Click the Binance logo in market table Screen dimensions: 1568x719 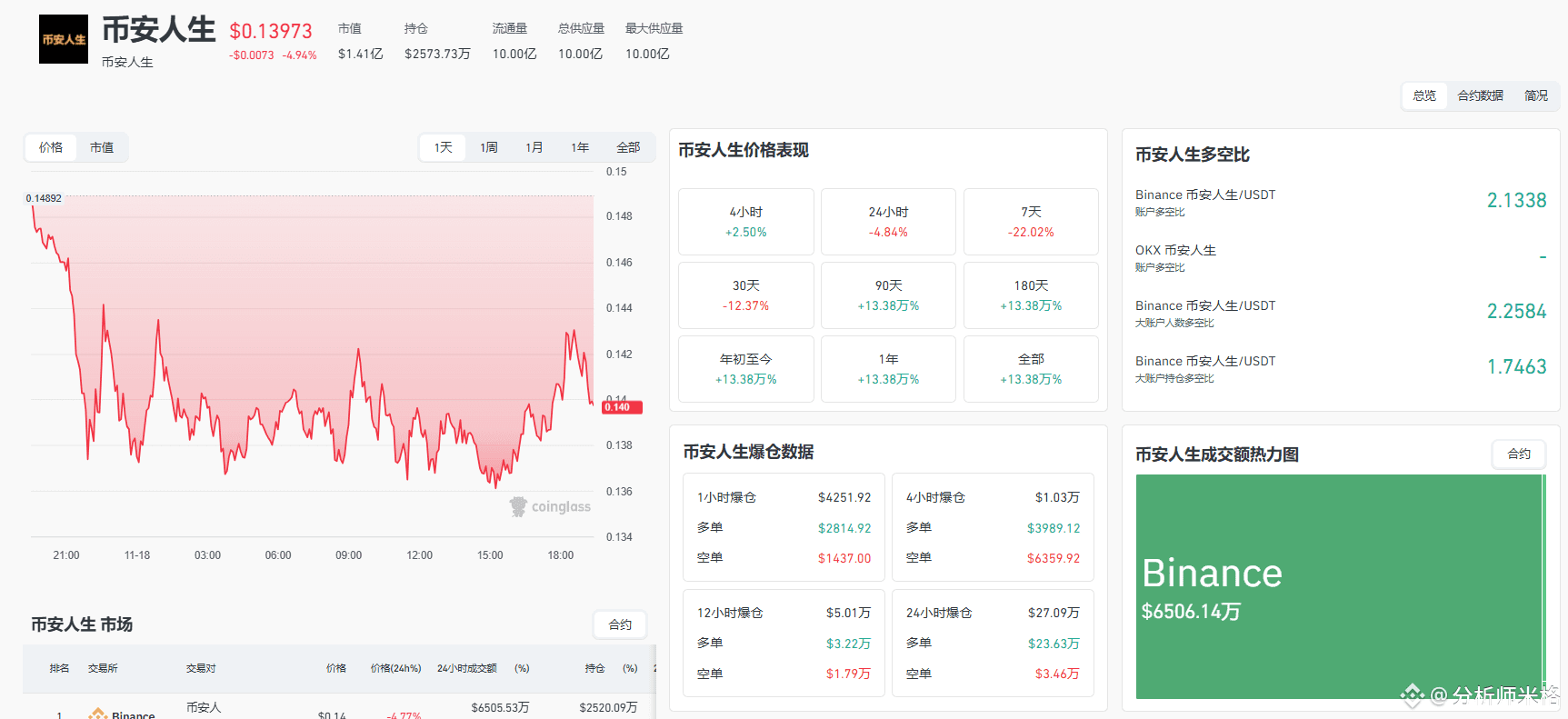point(98,714)
